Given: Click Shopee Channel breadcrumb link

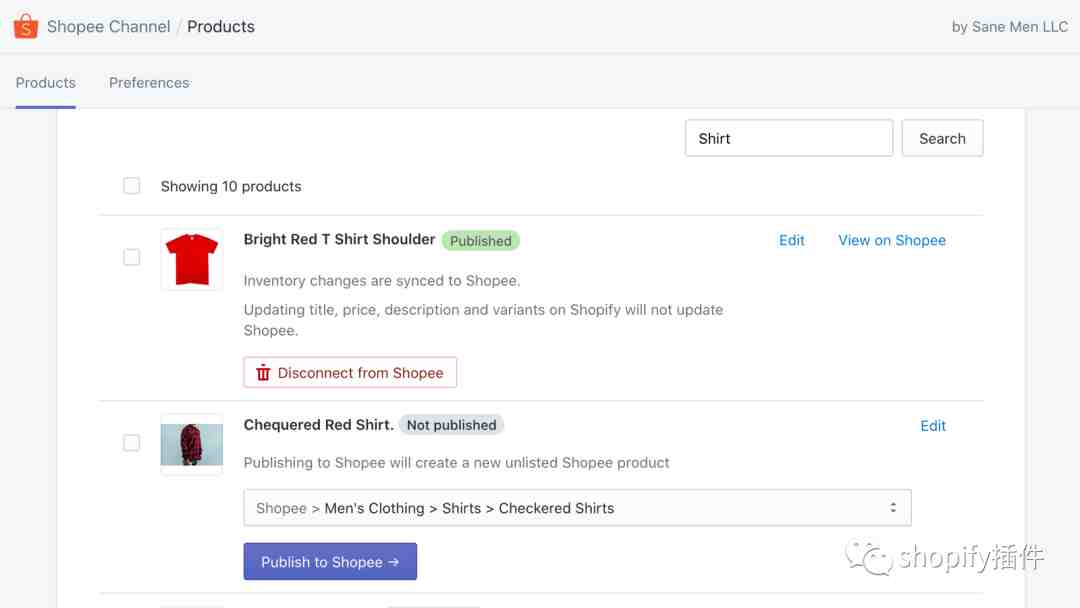Looking at the screenshot, I should click(108, 27).
